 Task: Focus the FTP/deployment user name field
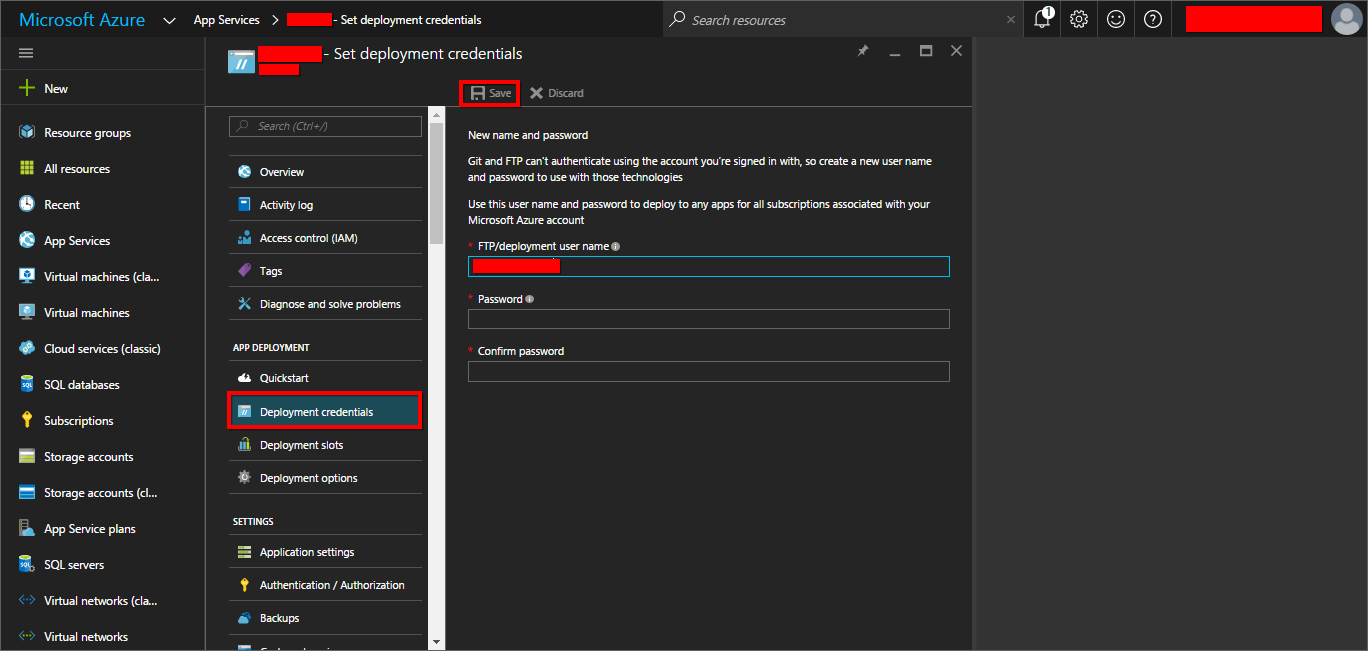click(708, 267)
